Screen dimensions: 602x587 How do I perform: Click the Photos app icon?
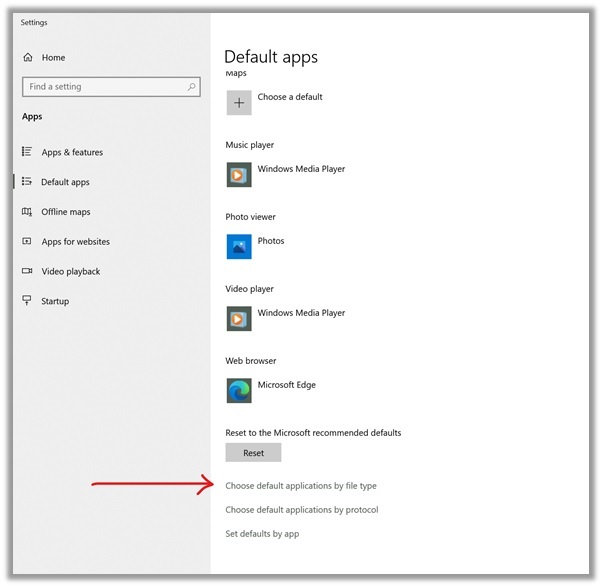pos(239,247)
